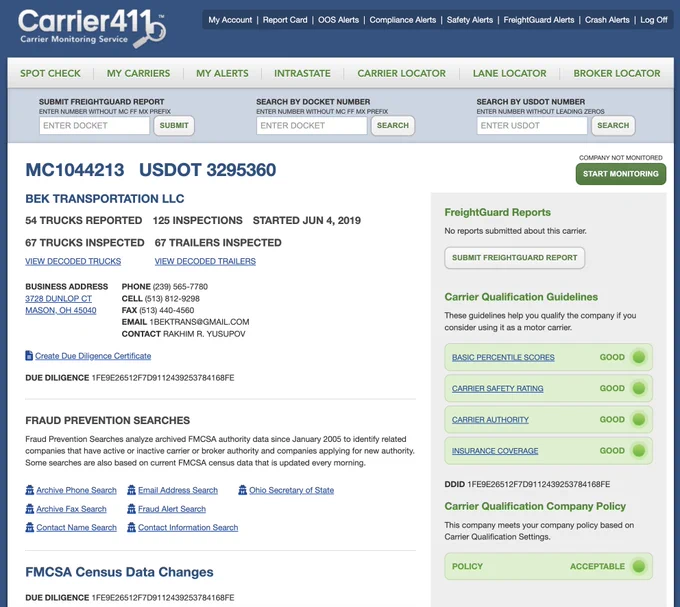Click the phone number (239) 565-7780
680x607 pixels.
(180, 287)
